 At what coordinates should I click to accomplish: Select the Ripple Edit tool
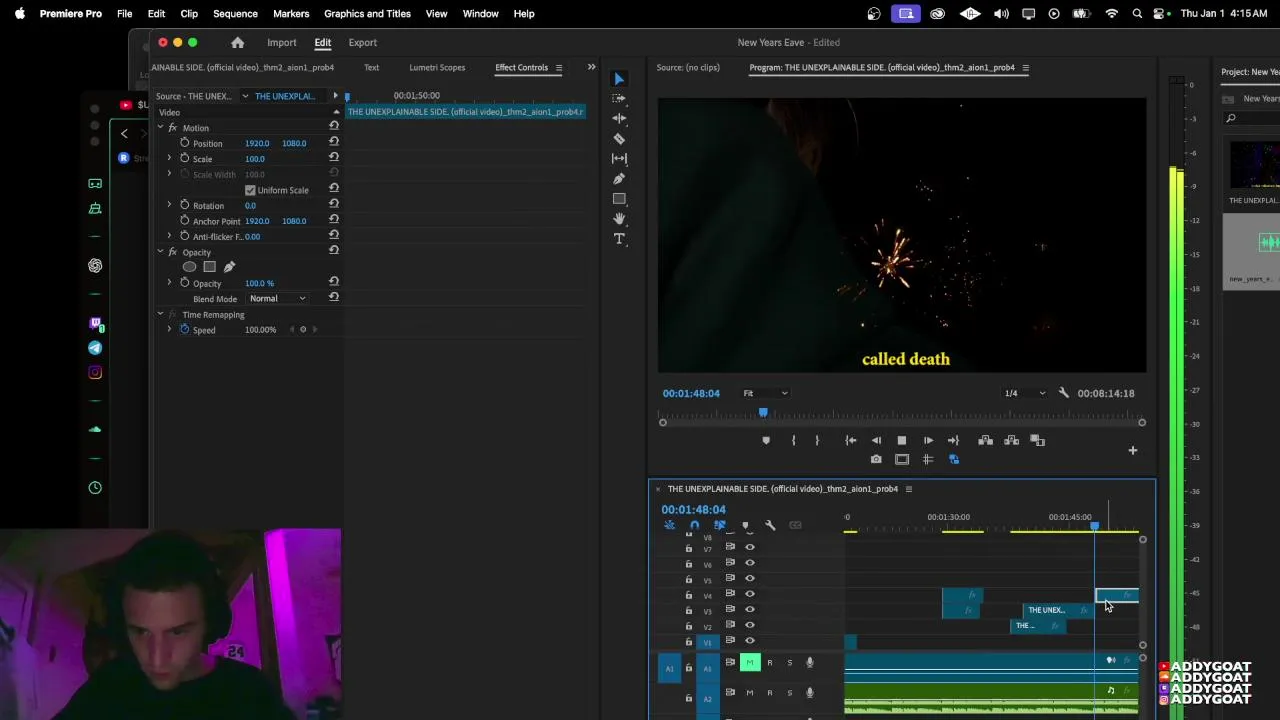619,118
